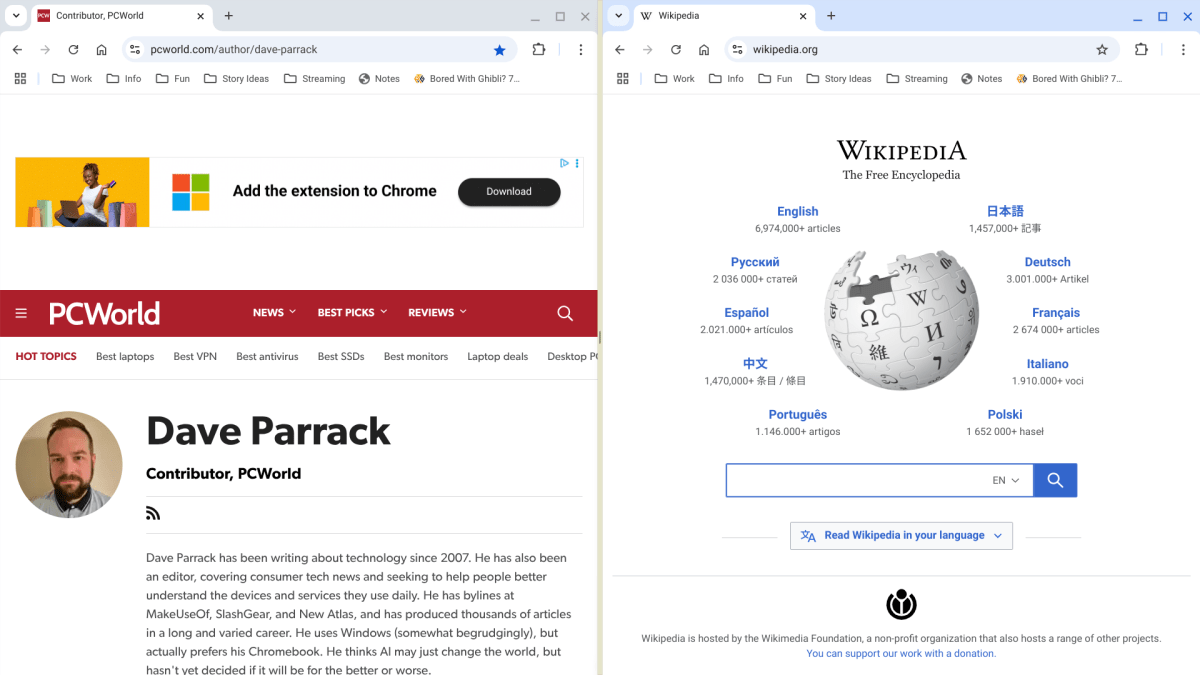Click You can support our work with a donation
This screenshot has height=675, width=1200.
[x=901, y=653]
